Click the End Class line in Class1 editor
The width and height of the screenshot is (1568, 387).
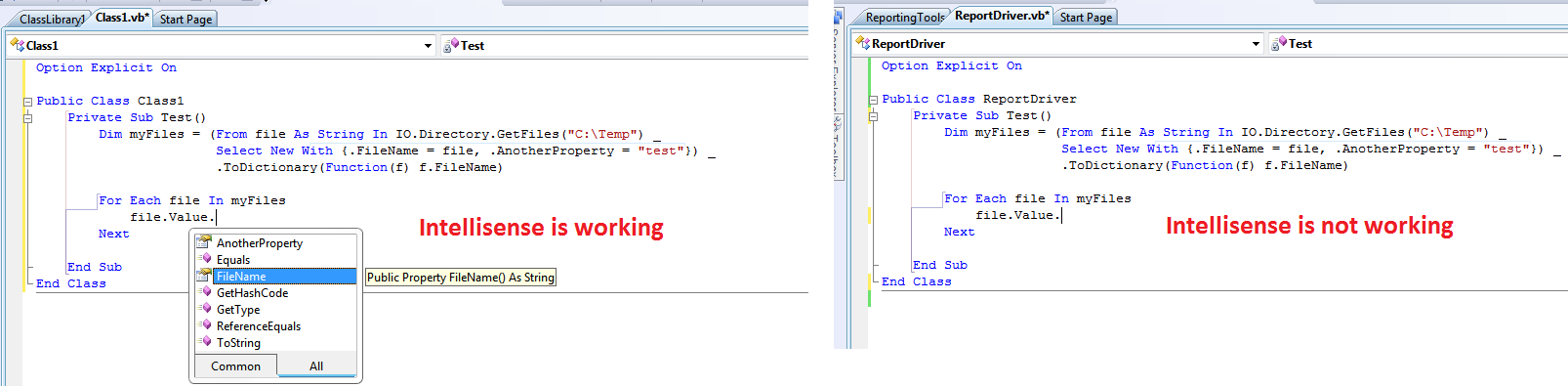(71, 284)
